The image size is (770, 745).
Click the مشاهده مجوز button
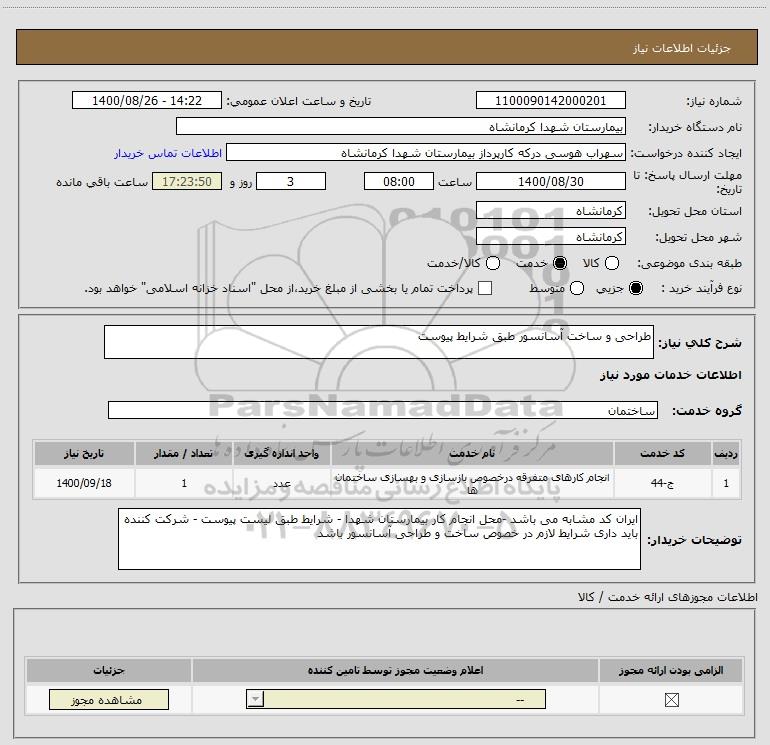pos(109,699)
